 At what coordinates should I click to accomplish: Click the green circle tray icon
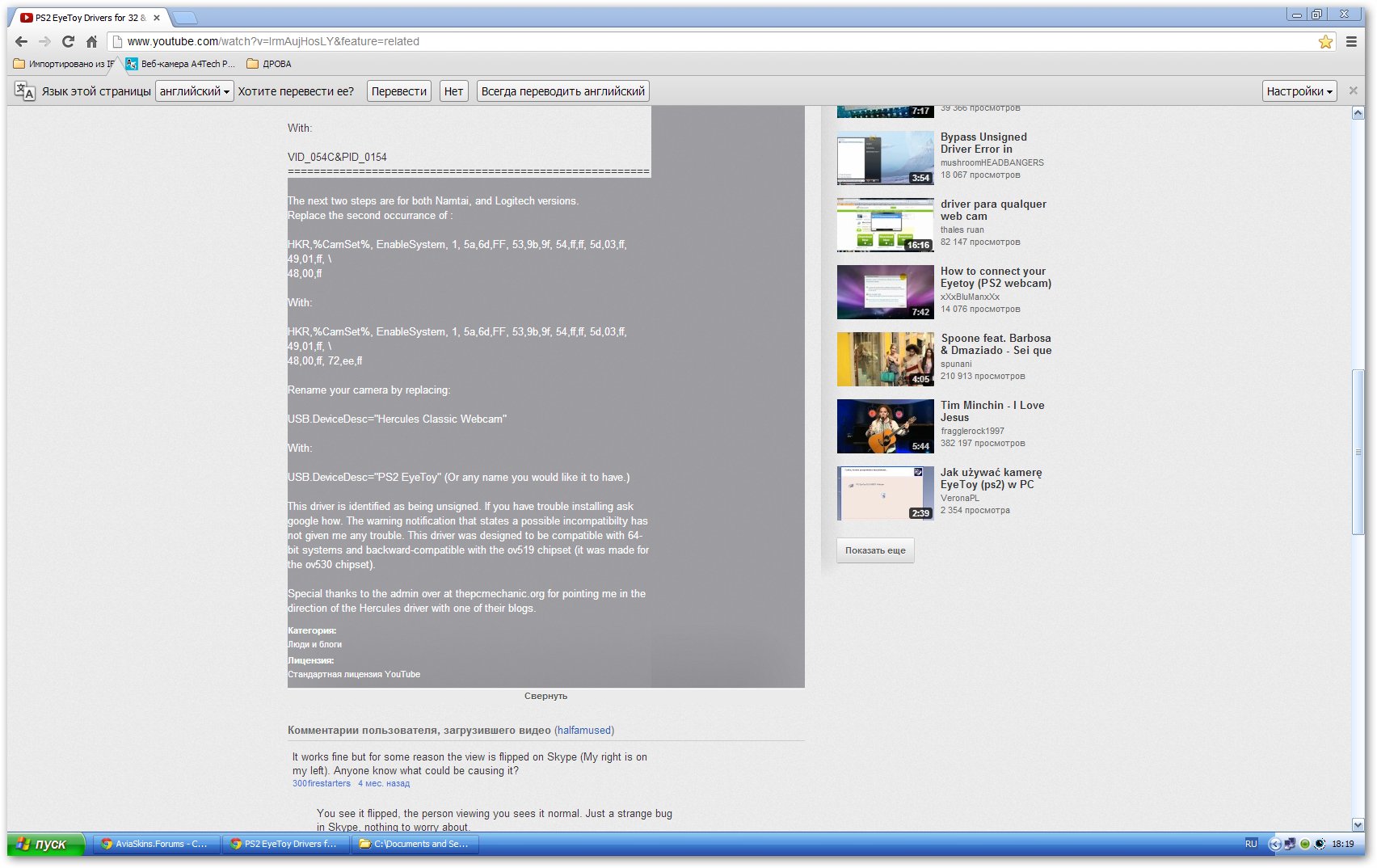coord(1304,844)
